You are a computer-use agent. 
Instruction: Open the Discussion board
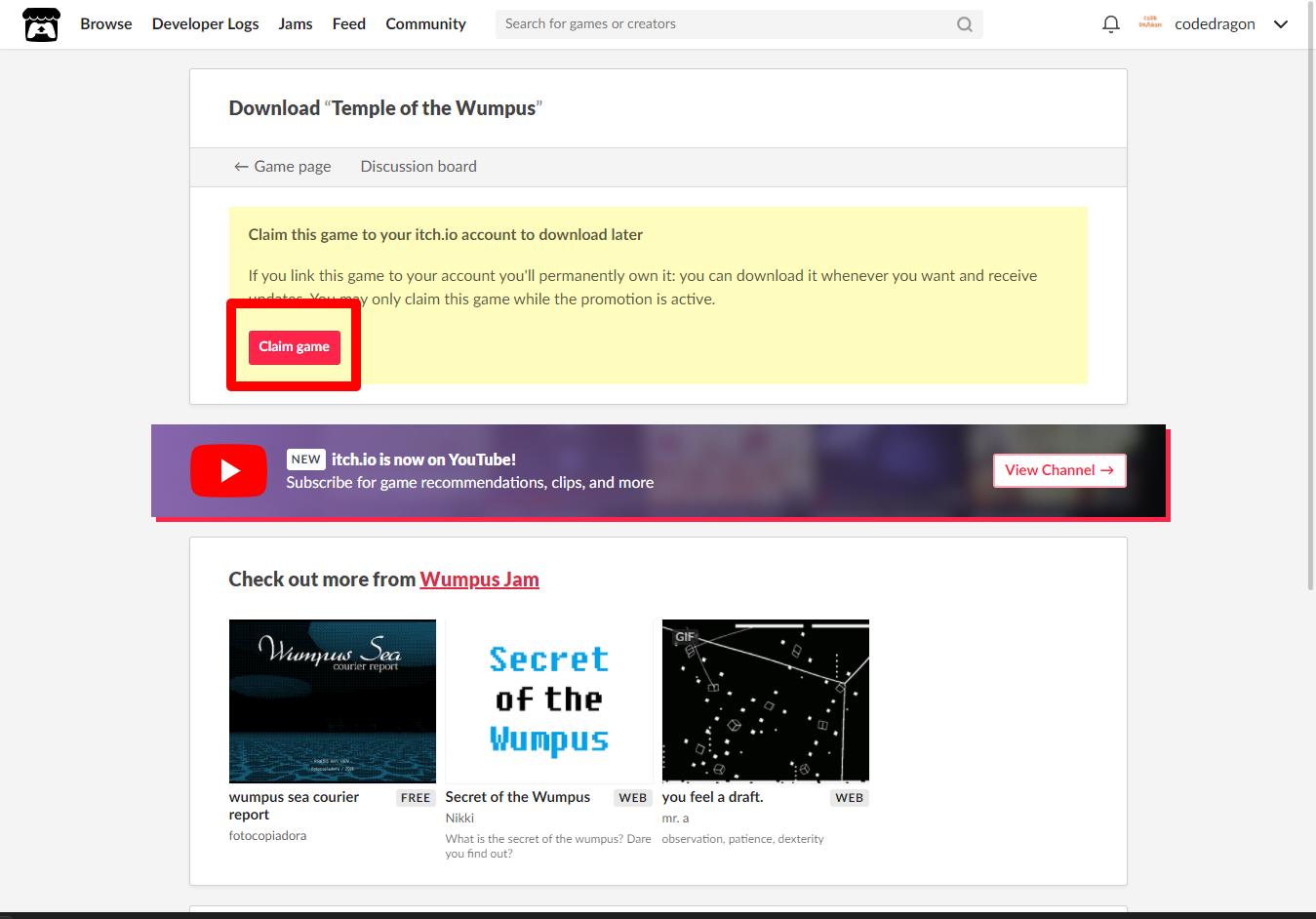click(x=419, y=167)
